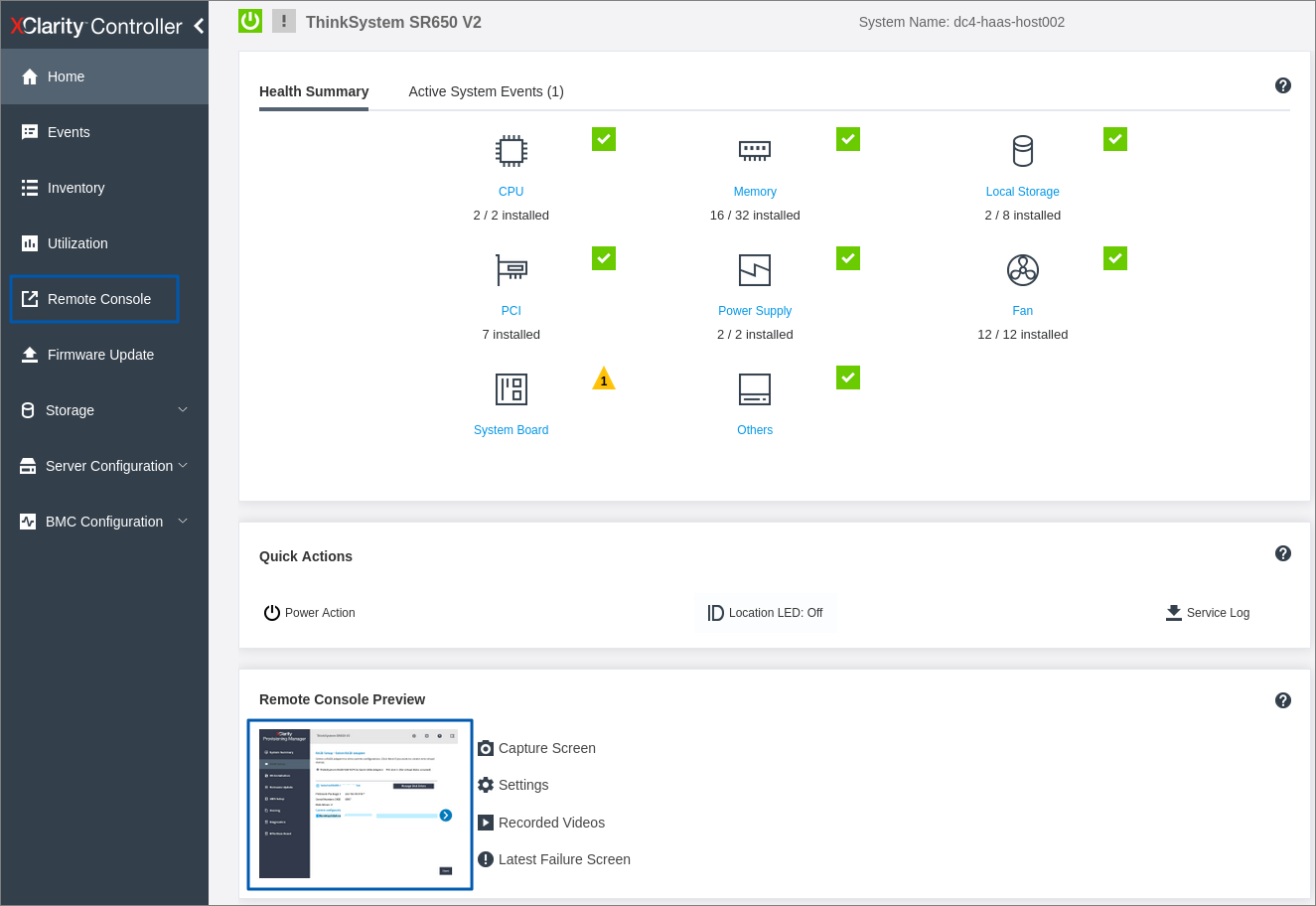The height and width of the screenshot is (906, 1316).
Task: Click the Fan green status checkmark
Action: [x=1115, y=258]
